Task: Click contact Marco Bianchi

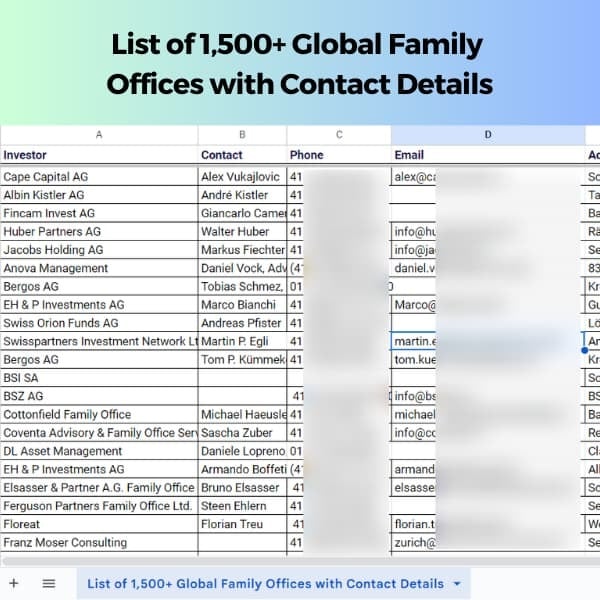Action: (242, 305)
